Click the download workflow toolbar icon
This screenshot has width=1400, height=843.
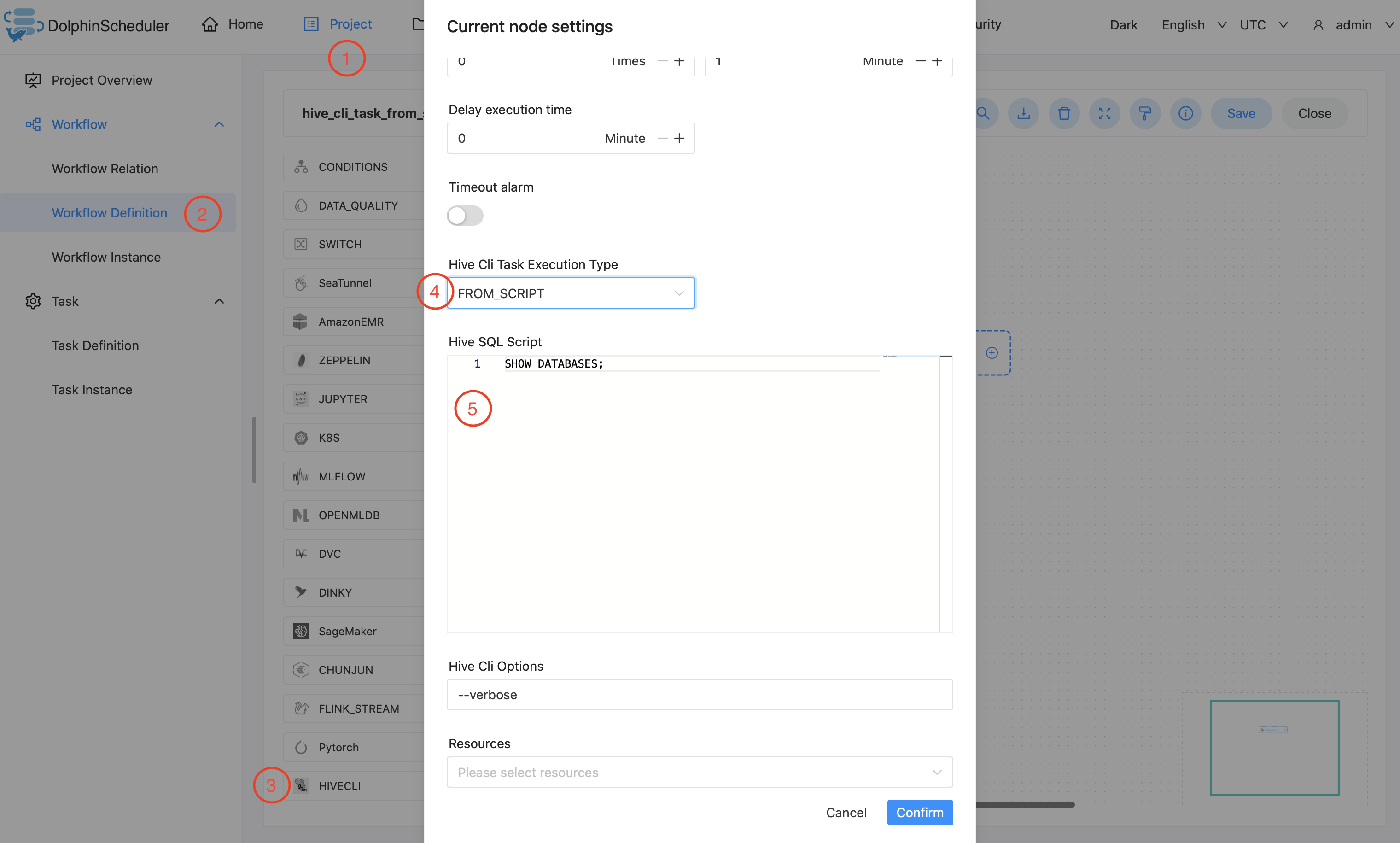(1023, 113)
